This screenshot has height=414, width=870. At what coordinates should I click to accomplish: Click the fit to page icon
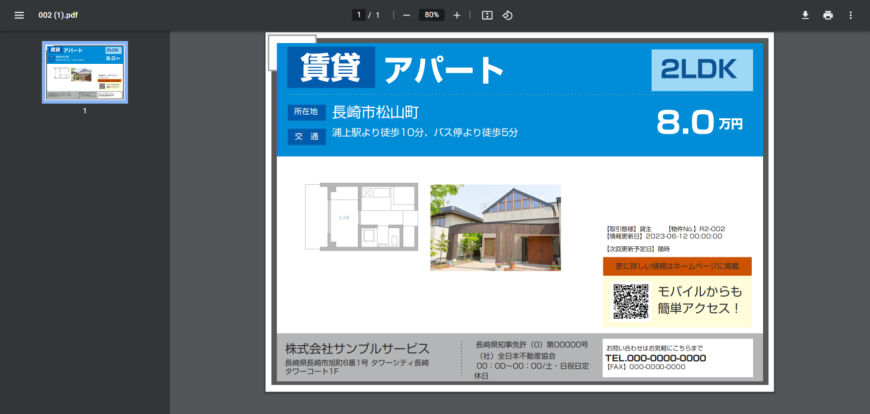[487, 15]
